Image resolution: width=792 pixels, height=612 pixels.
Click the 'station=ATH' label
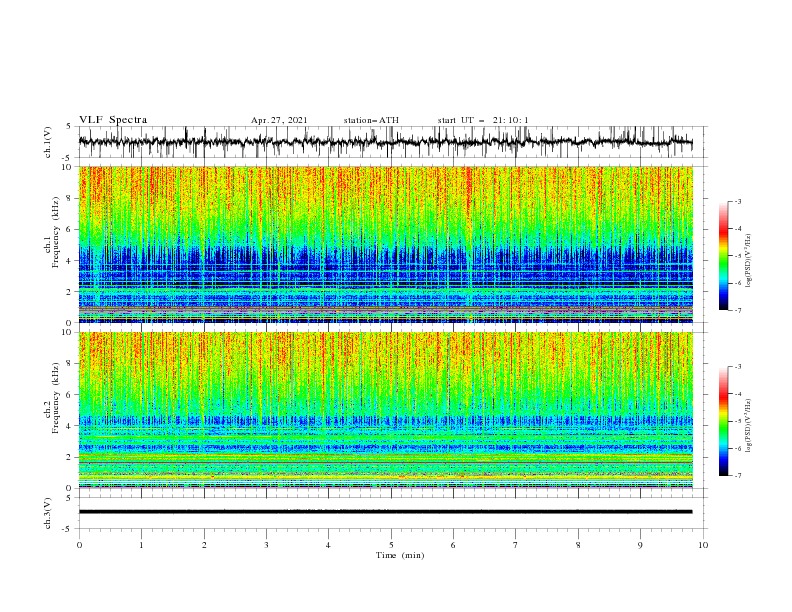[371, 120]
